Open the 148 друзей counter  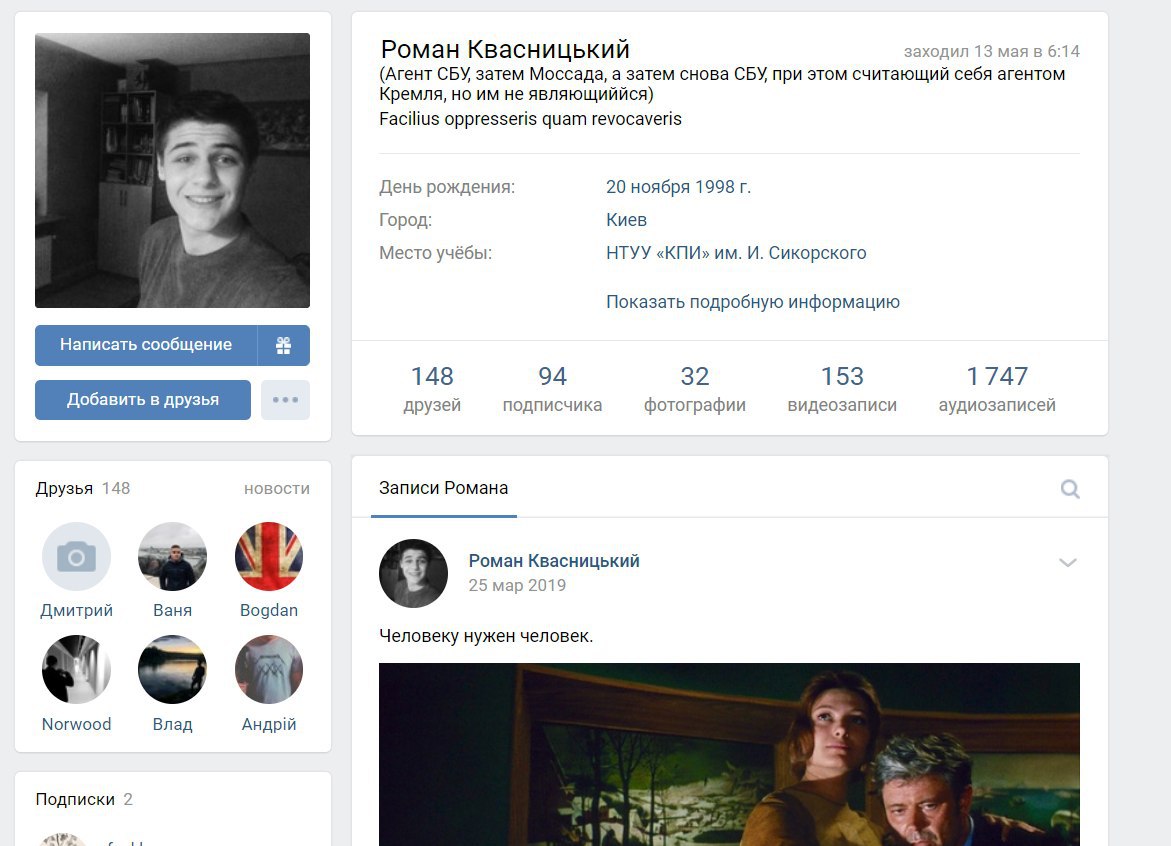[432, 388]
